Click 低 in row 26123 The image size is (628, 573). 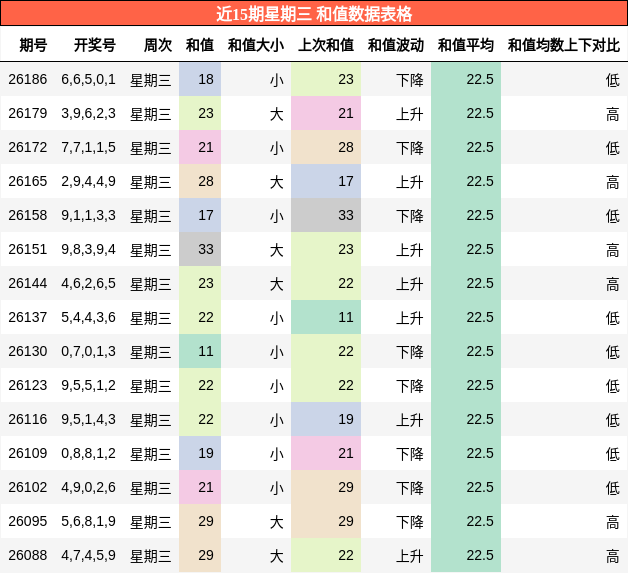click(x=613, y=386)
